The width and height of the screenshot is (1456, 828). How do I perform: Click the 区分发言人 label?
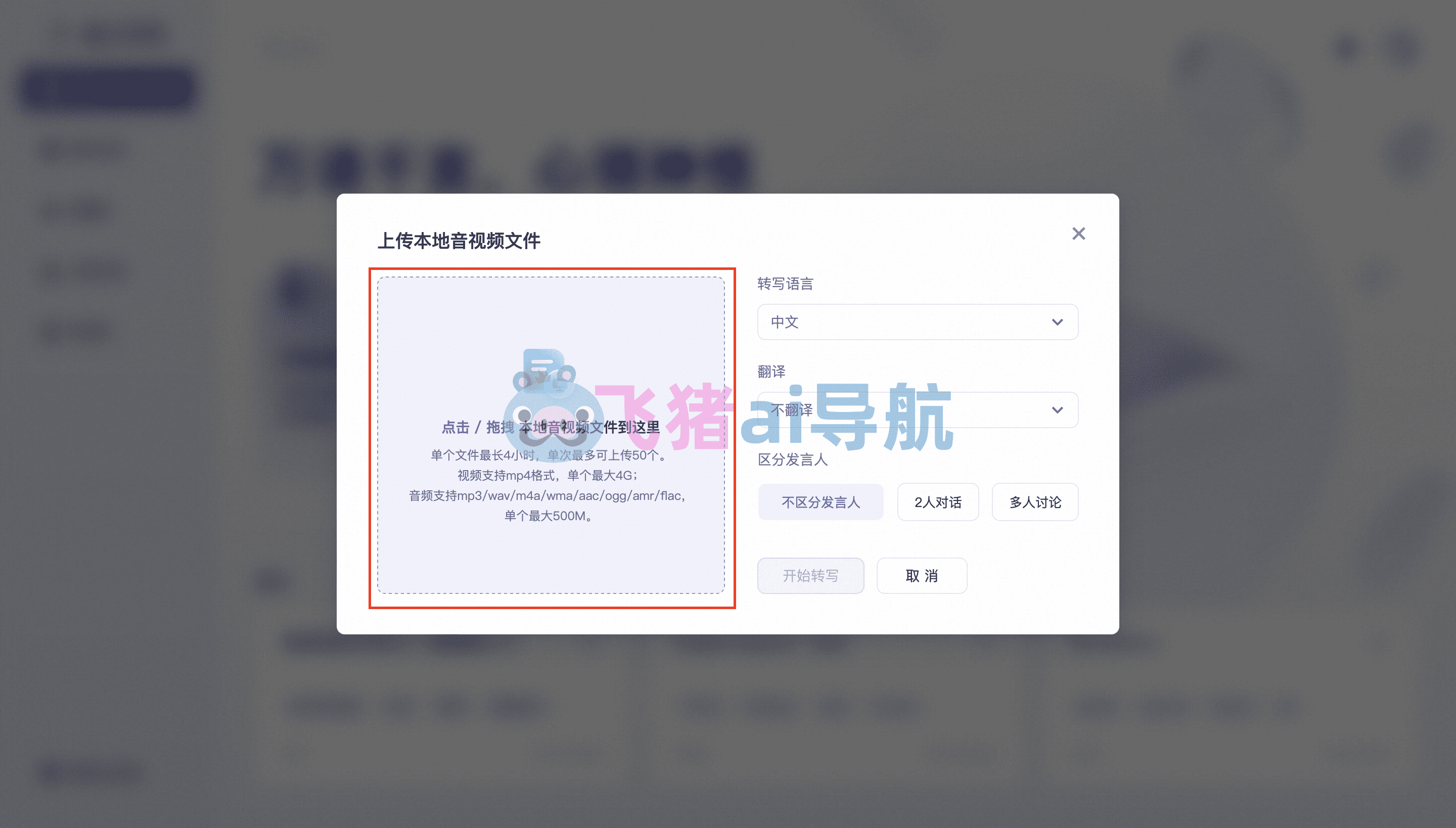pyautogui.click(x=792, y=459)
